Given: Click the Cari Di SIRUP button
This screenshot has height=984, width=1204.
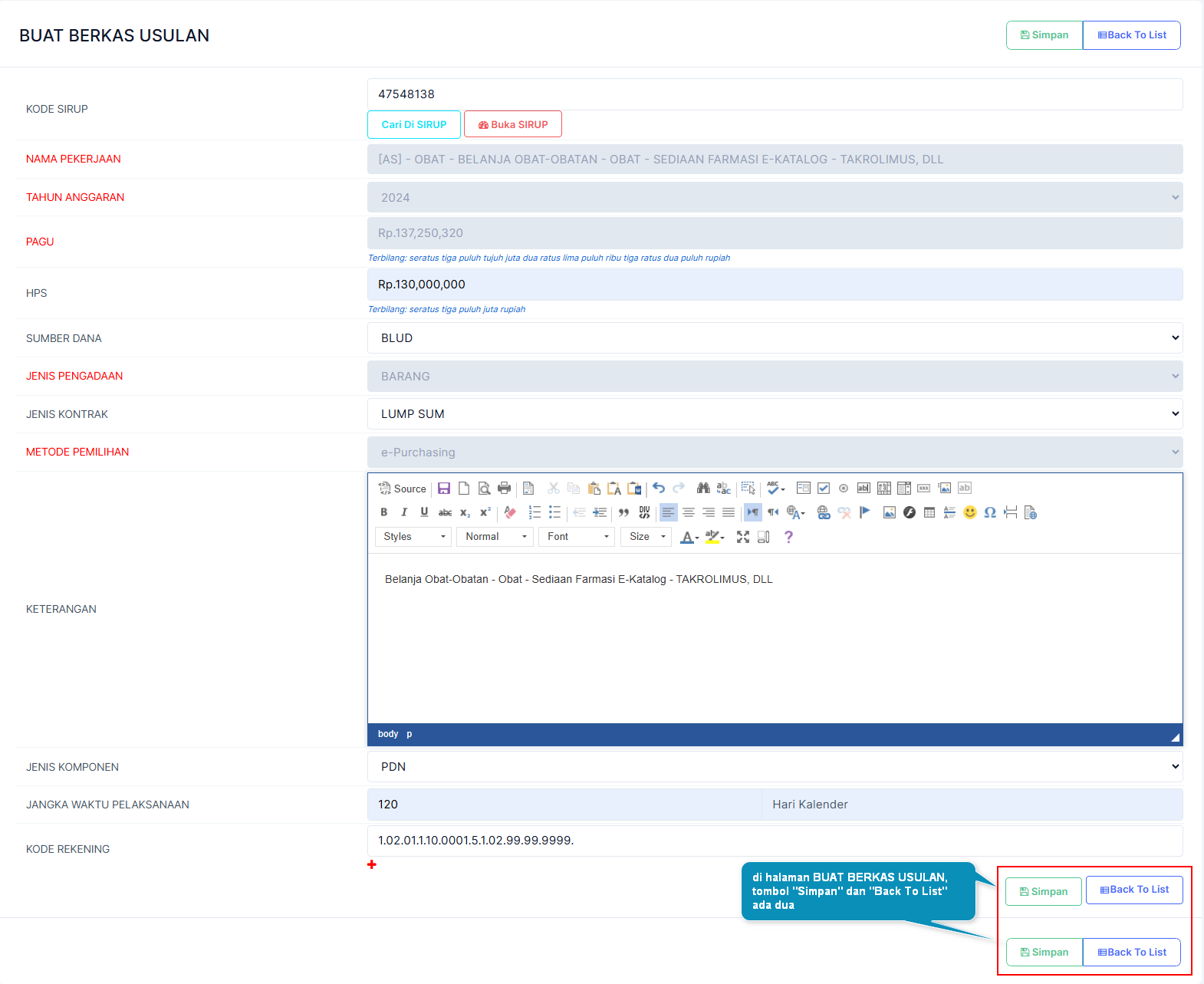Looking at the screenshot, I should [414, 125].
